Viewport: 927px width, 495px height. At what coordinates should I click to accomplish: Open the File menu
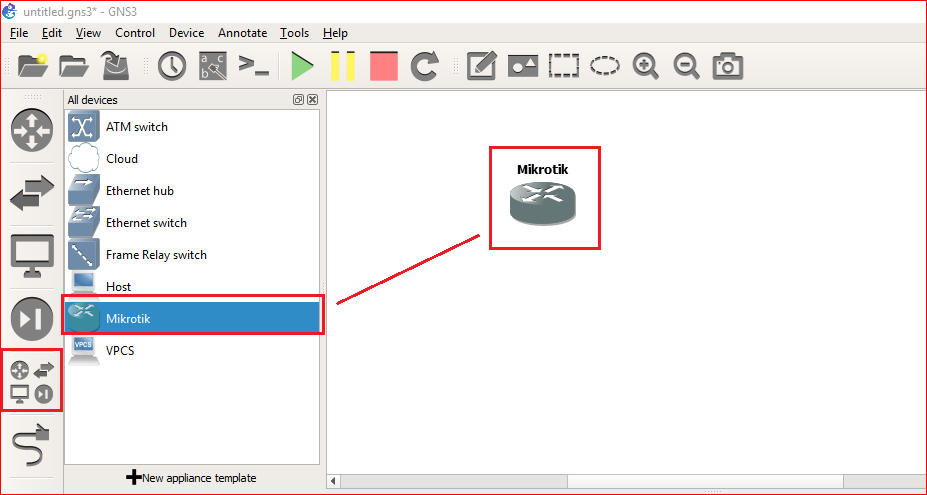19,33
